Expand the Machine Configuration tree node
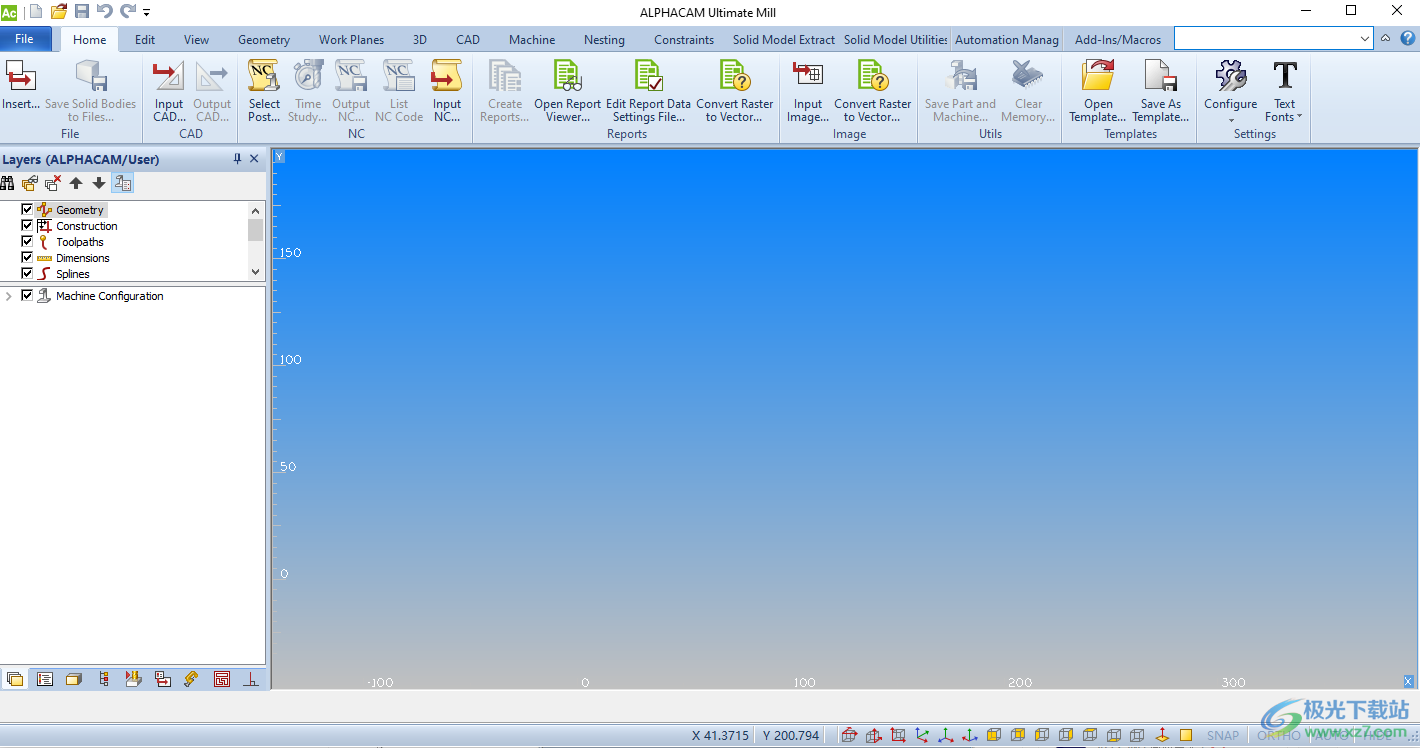This screenshot has width=1420, height=748. [9, 296]
